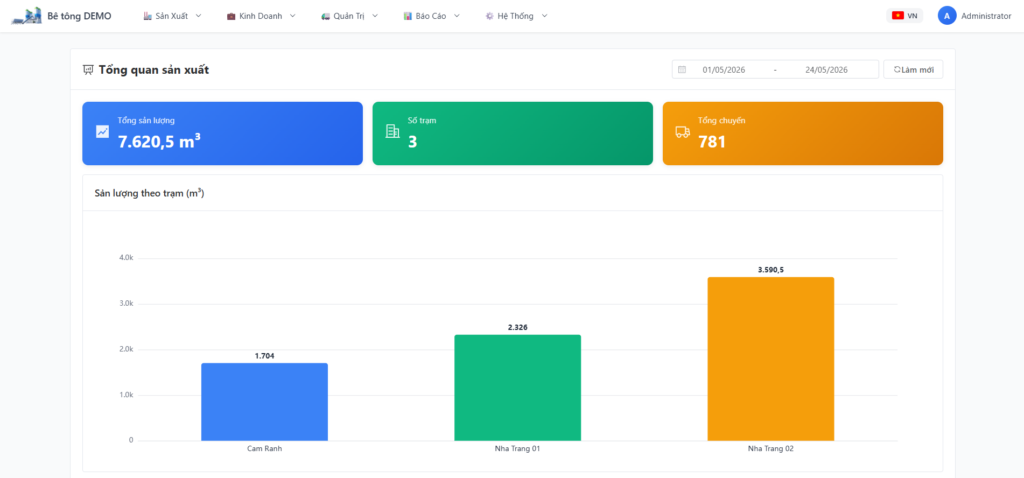Click the truck icon on Tổng chuyến card
This screenshot has width=1024, height=478.
[682, 132]
